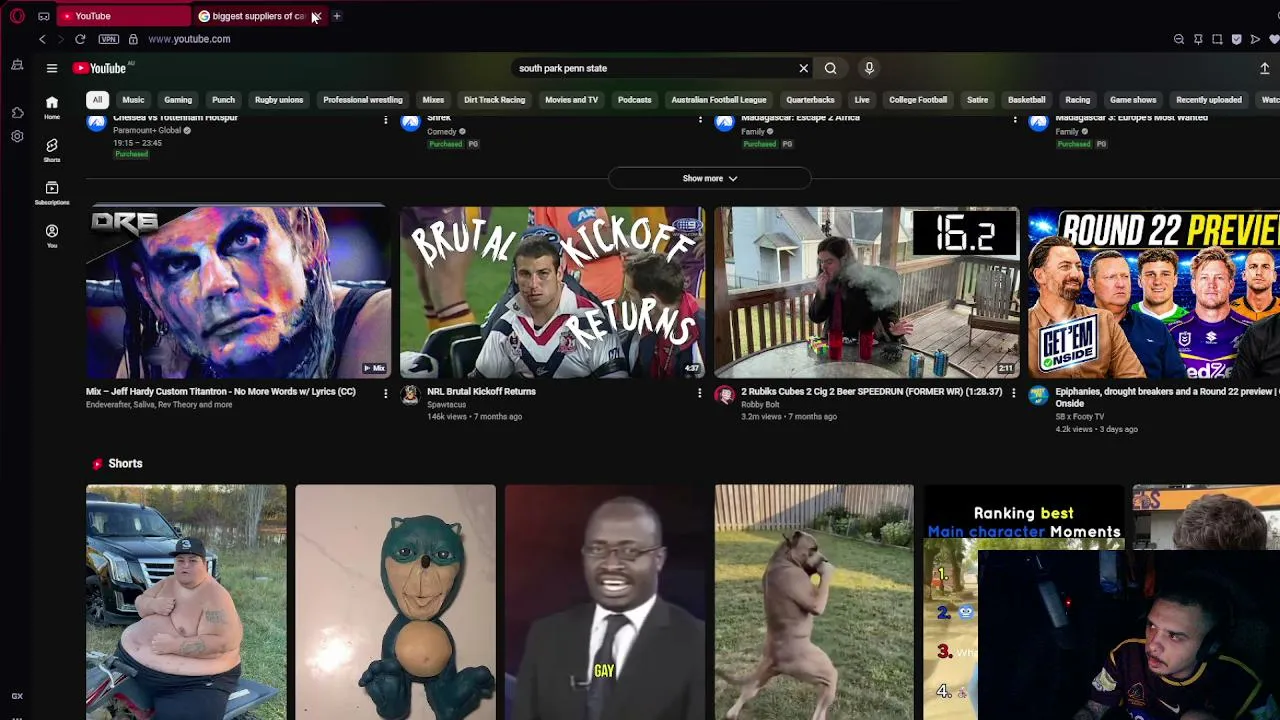
Task: Switch to the YouTube tab
Action: [123, 16]
